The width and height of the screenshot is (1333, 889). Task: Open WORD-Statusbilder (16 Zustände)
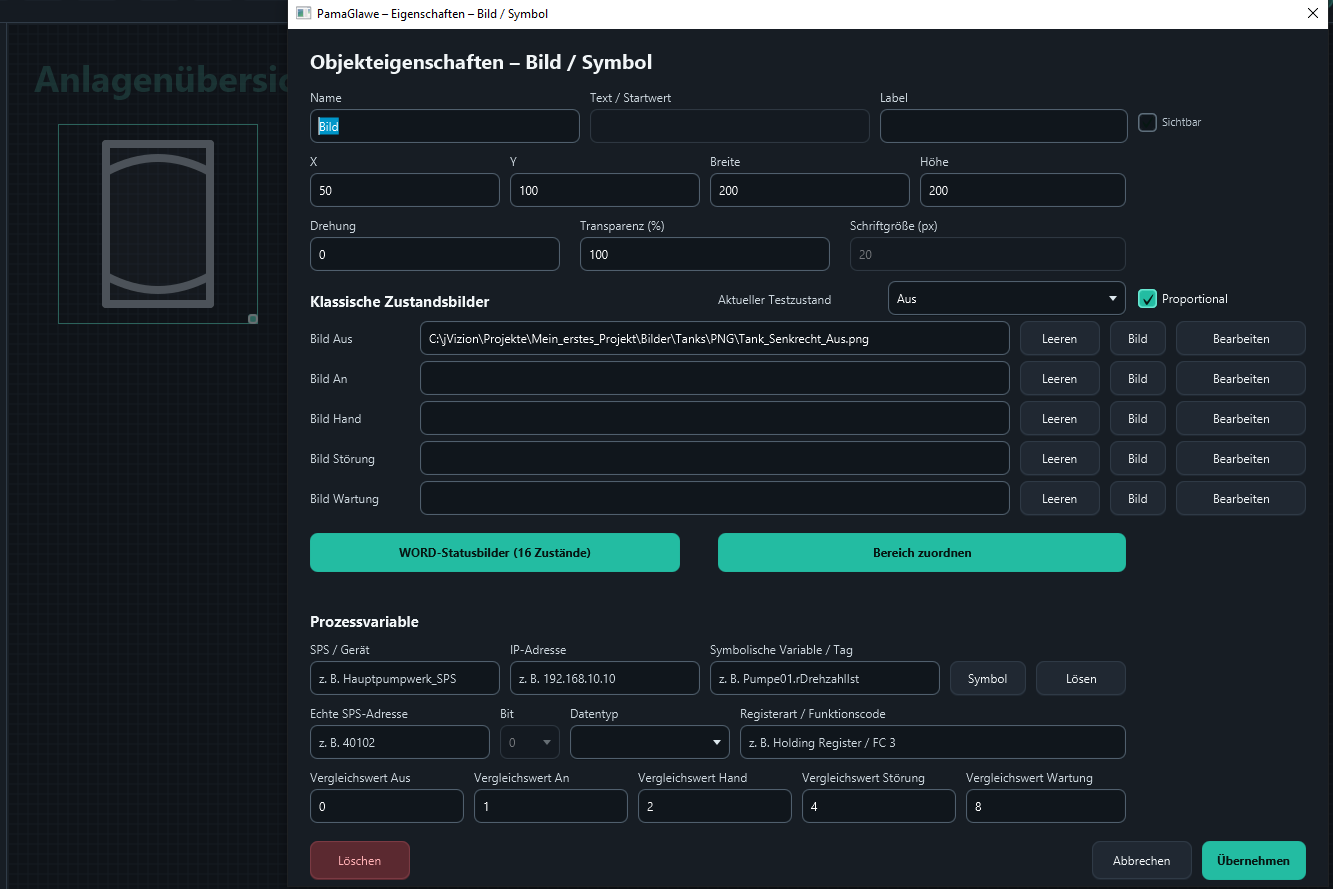495,552
